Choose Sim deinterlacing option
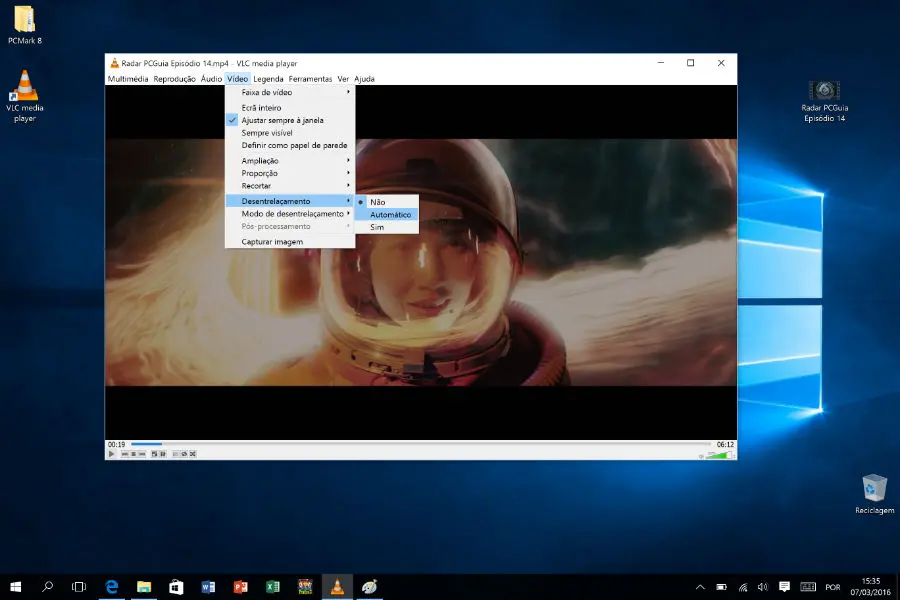This screenshot has height=600, width=900. click(x=386, y=227)
